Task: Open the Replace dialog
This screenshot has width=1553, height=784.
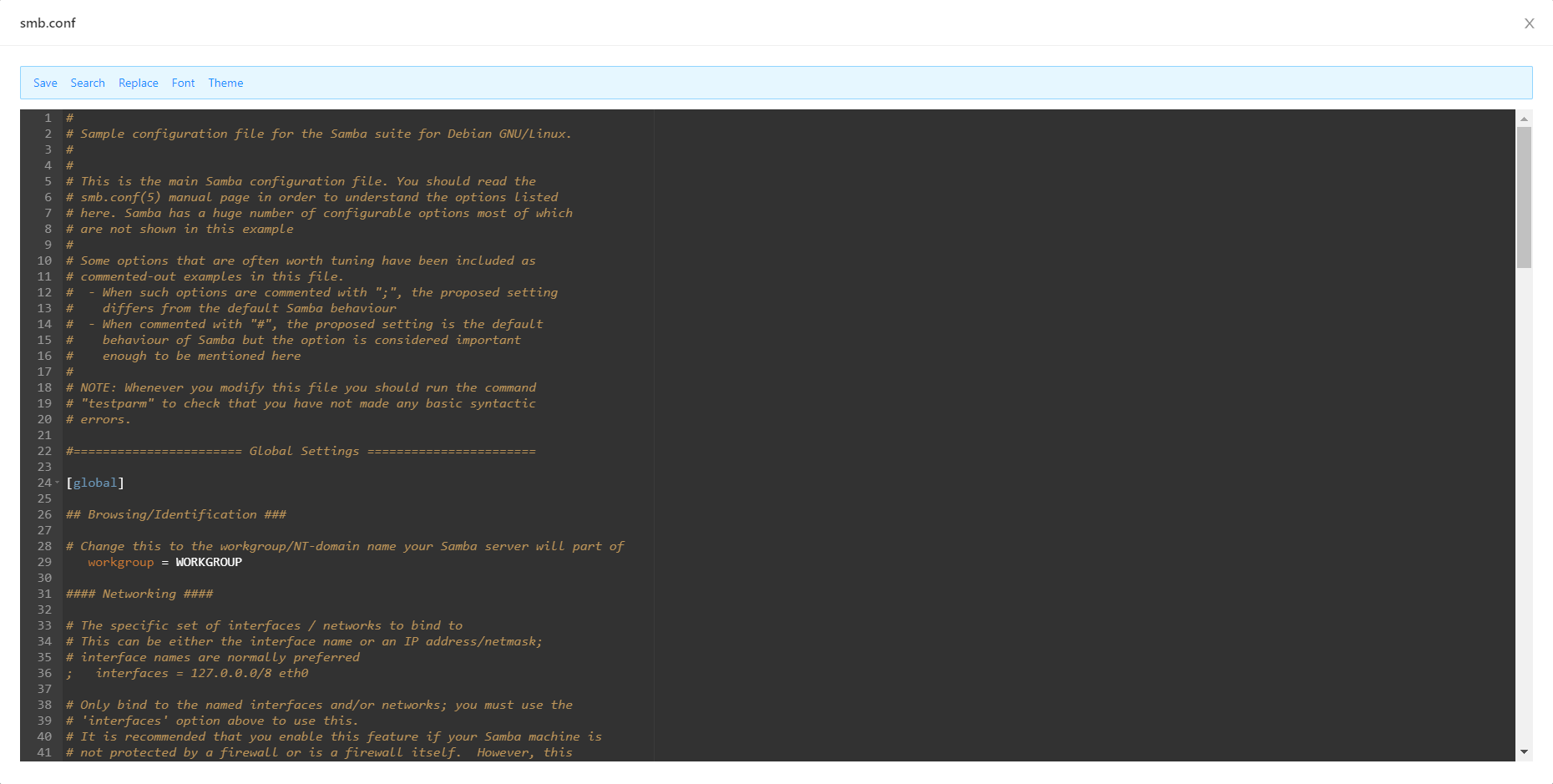Action: (138, 83)
